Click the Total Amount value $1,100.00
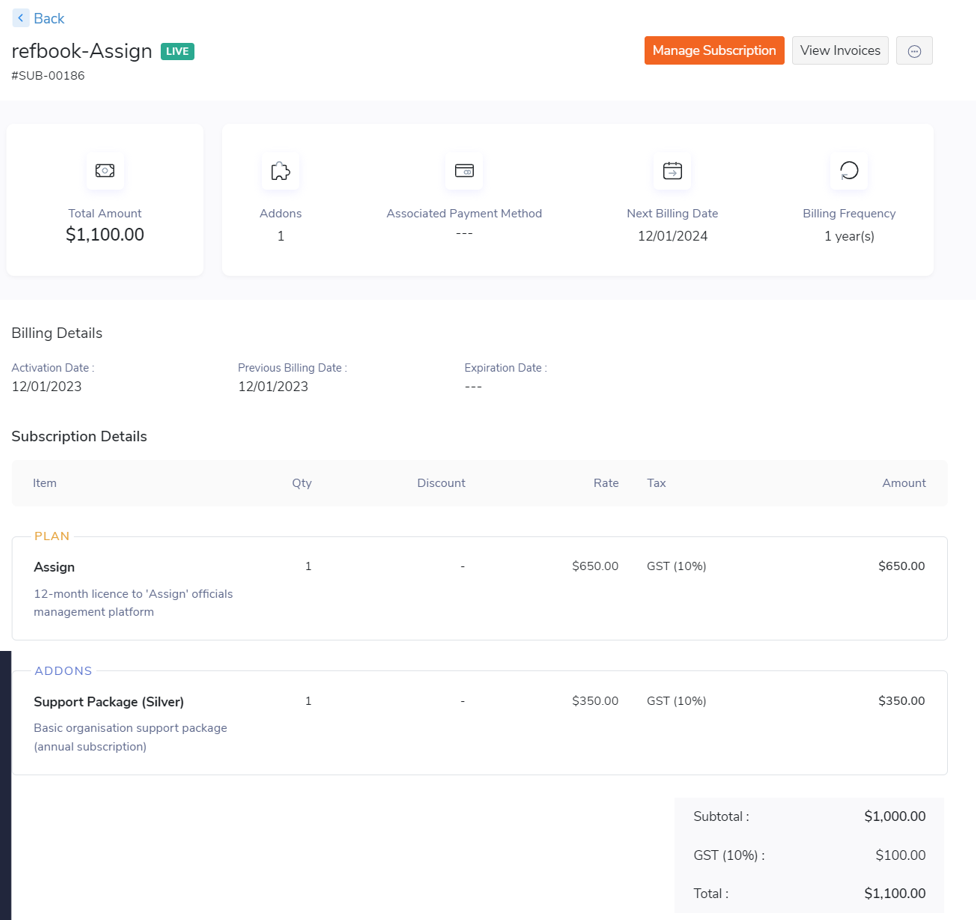The width and height of the screenshot is (976, 920). click(x=105, y=235)
